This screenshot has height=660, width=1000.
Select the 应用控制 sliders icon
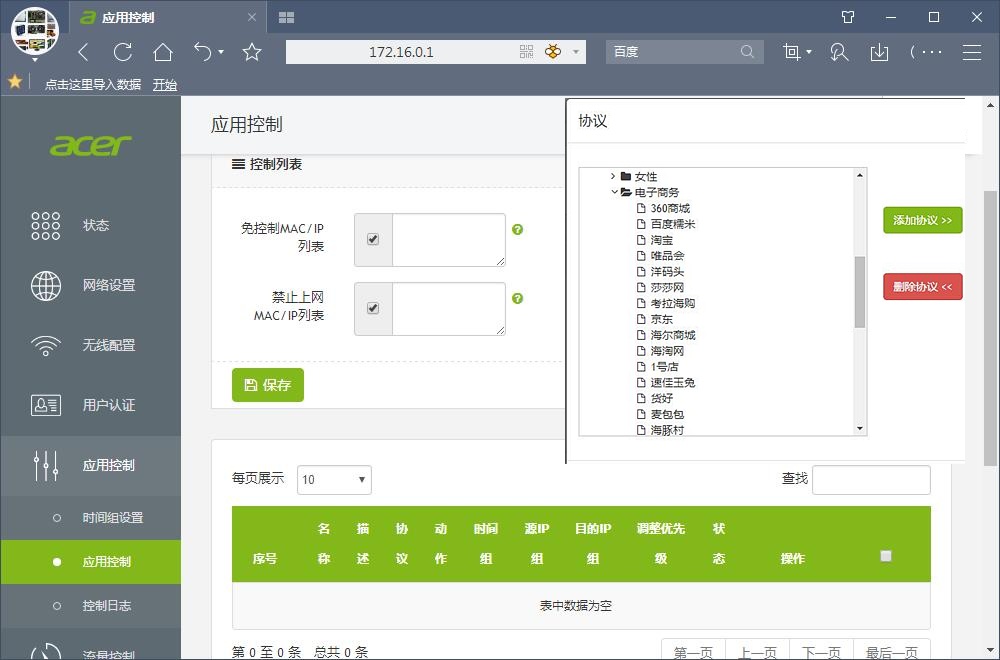tap(44, 465)
